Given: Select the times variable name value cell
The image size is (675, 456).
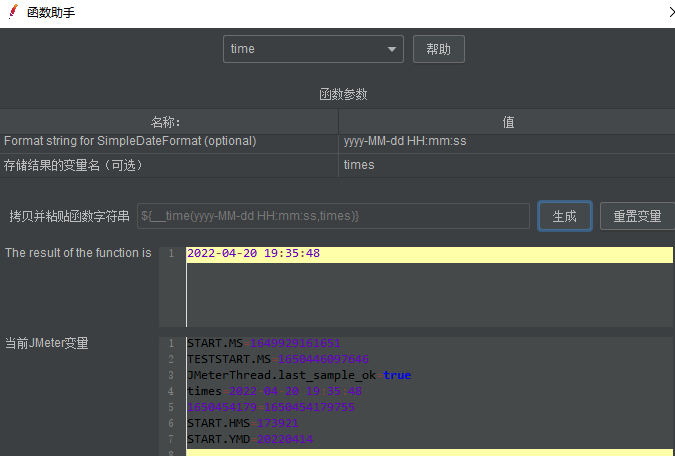Looking at the screenshot, I should tap(507, 165).
